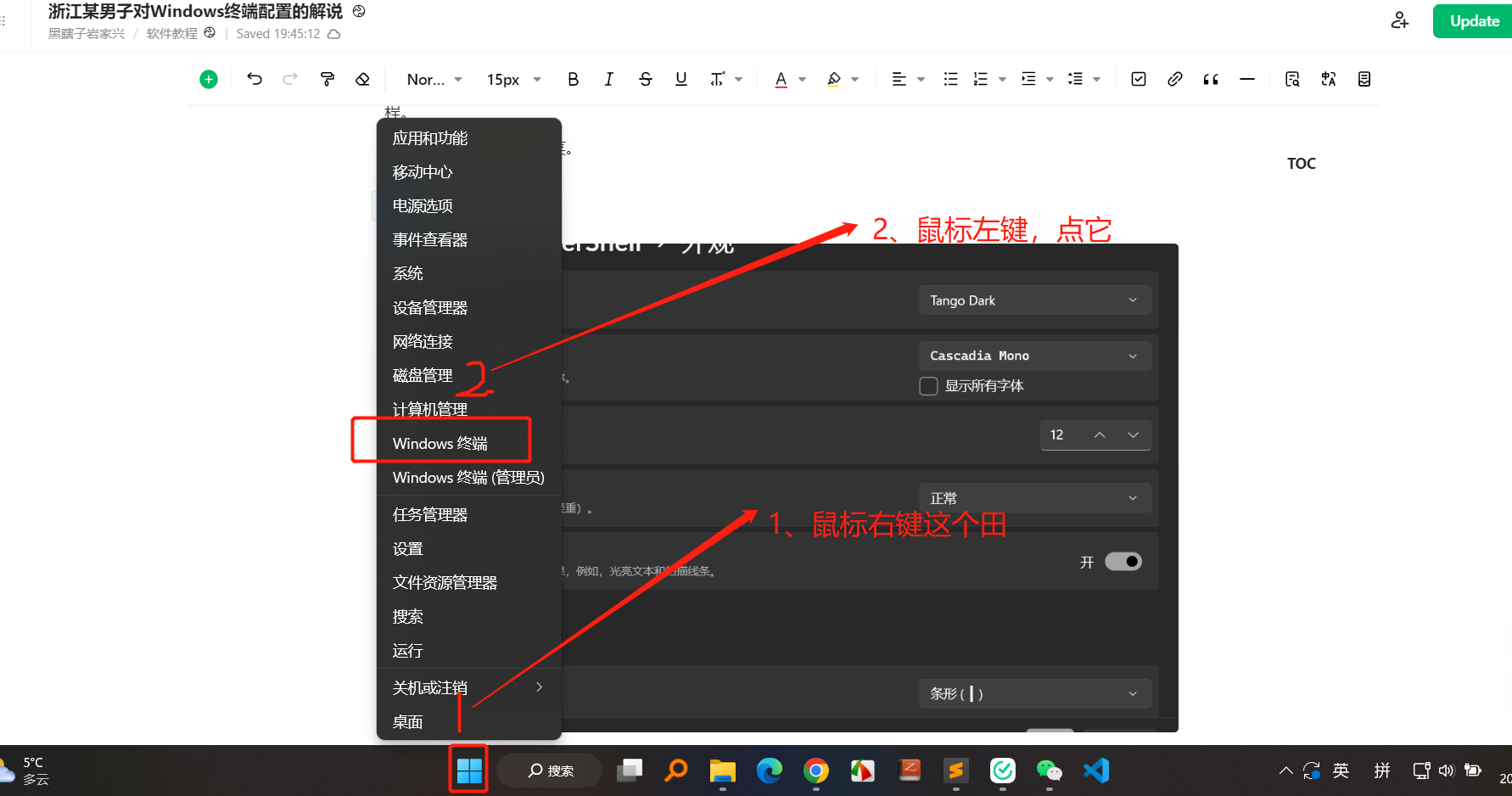Insert a block quote

pos(1211,79)
